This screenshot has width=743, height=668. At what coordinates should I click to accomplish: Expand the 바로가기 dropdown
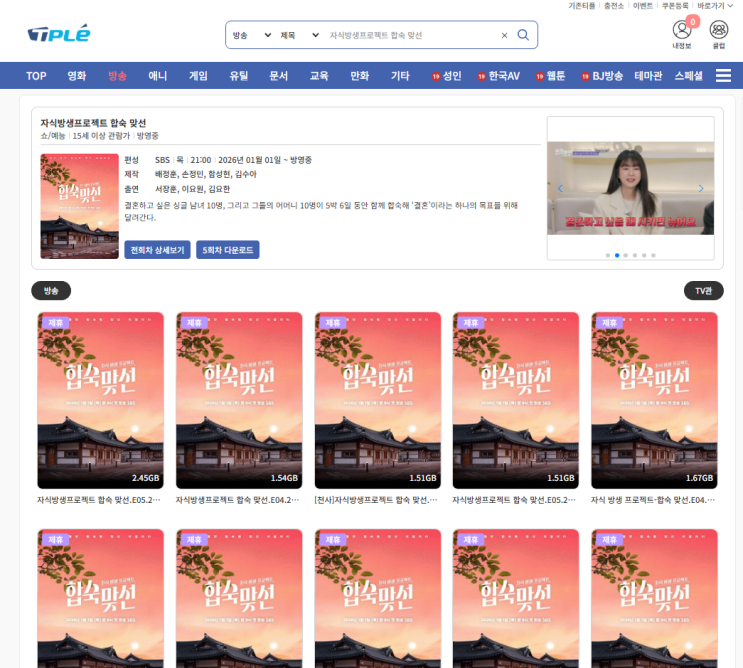pyautogui.click(x=715, y=6)
